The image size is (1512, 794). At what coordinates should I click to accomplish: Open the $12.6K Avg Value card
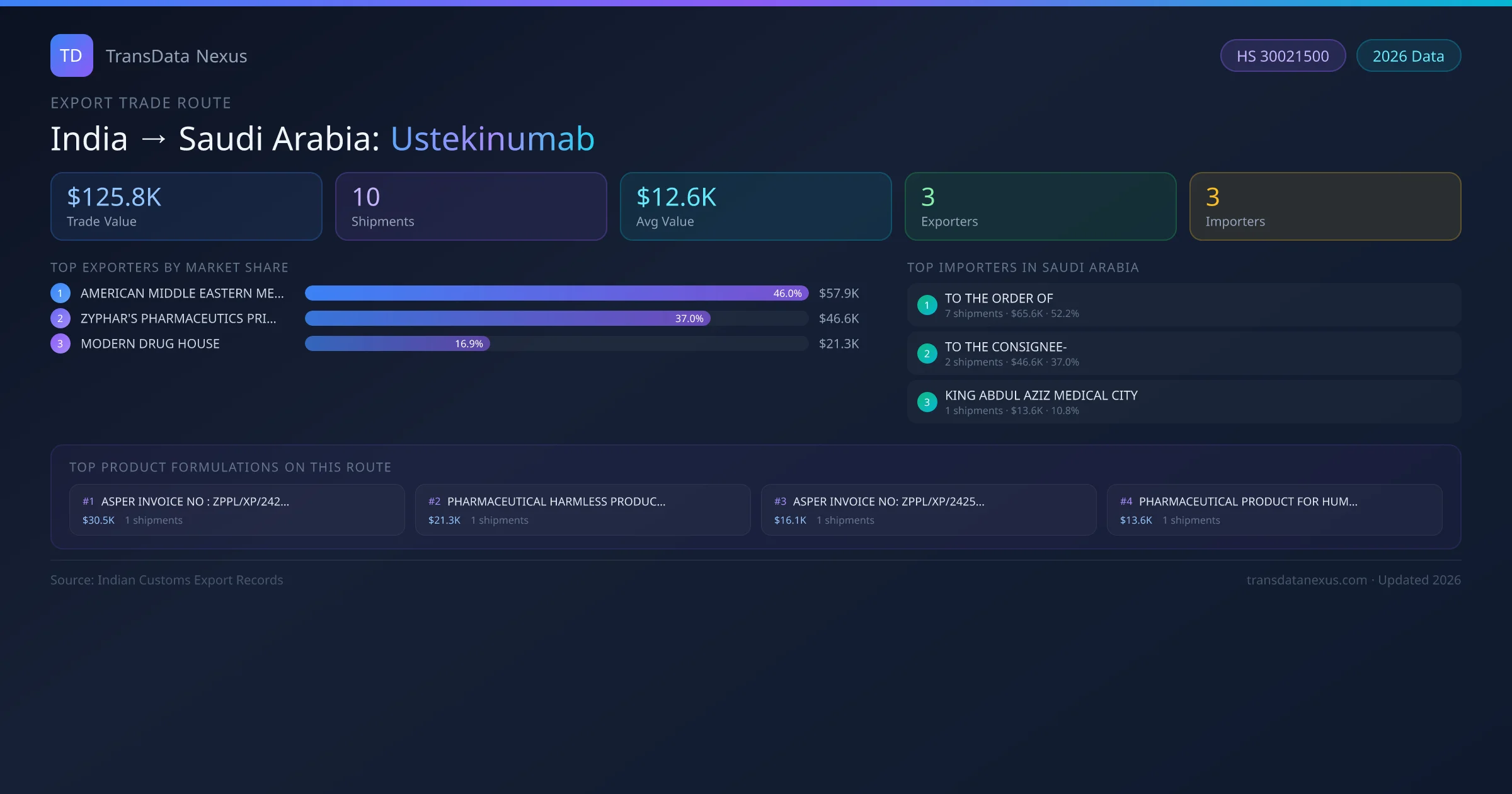click(755, 206)
